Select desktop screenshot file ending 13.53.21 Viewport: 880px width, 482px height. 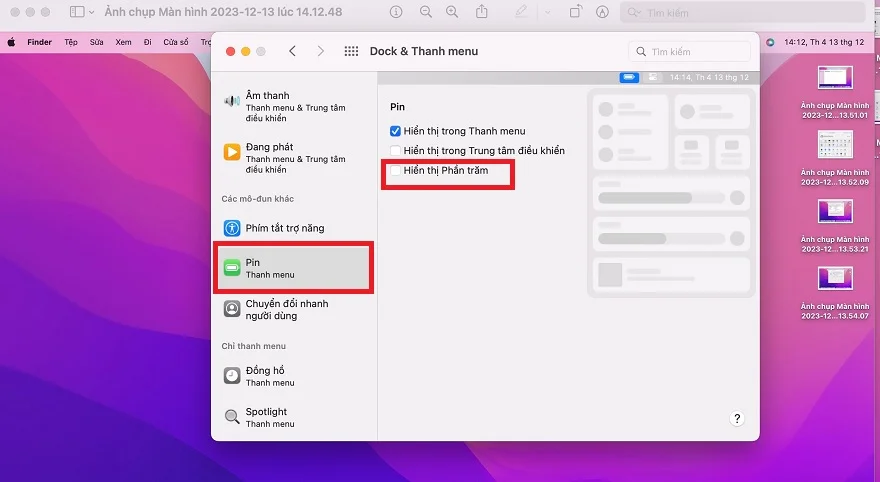pos(835,226)
